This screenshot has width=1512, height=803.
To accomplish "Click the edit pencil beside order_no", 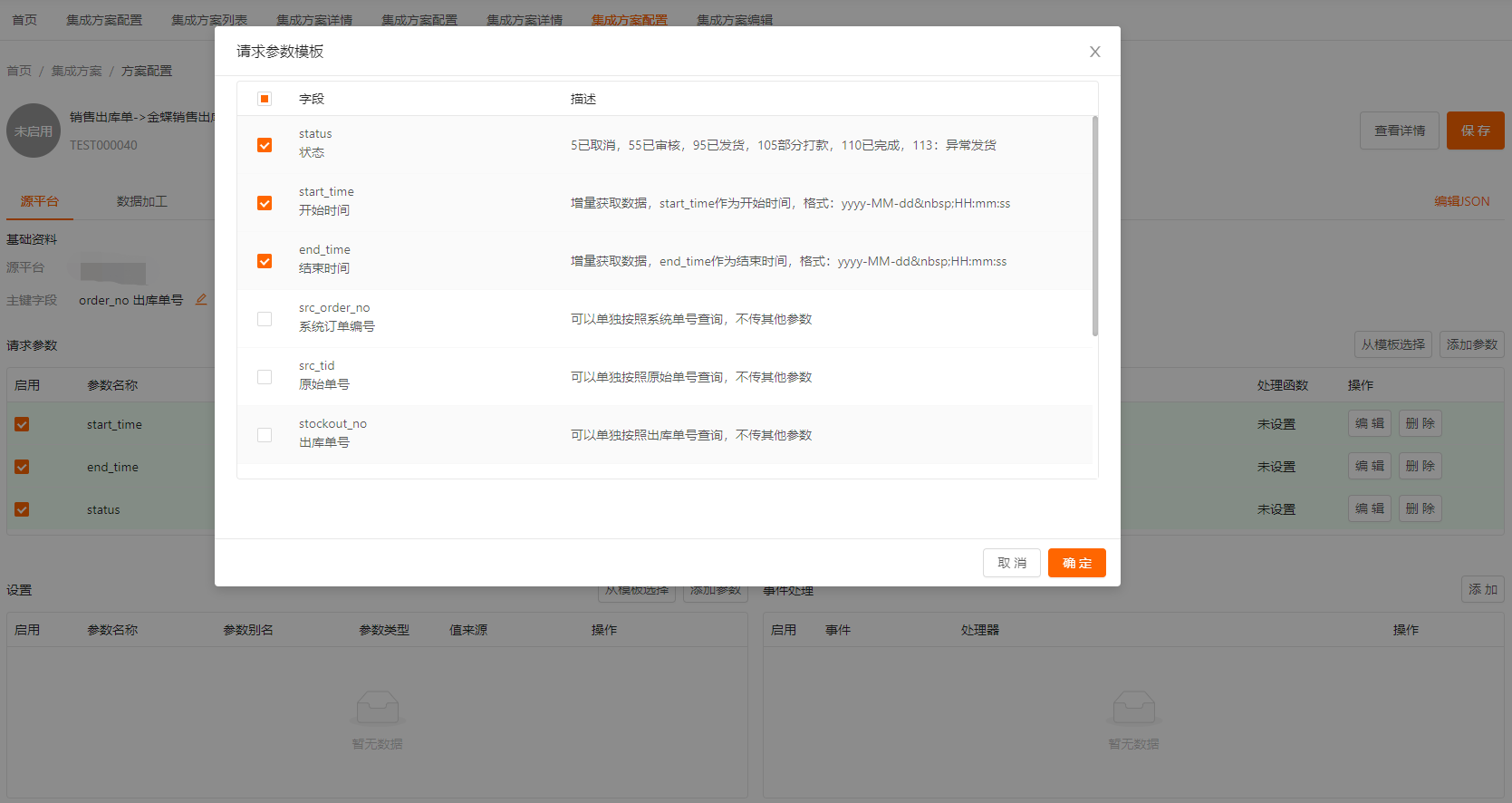I will 201,299.
